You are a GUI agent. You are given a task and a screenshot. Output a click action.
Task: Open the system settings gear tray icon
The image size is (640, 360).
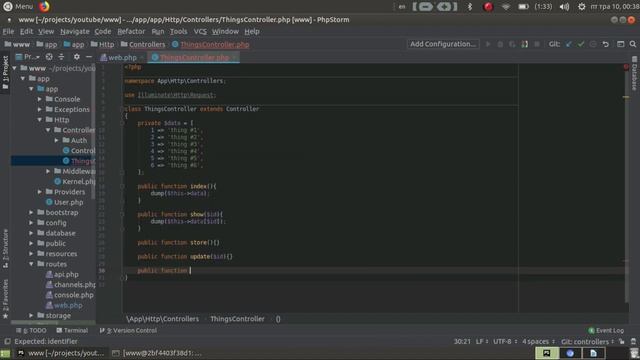582,7
